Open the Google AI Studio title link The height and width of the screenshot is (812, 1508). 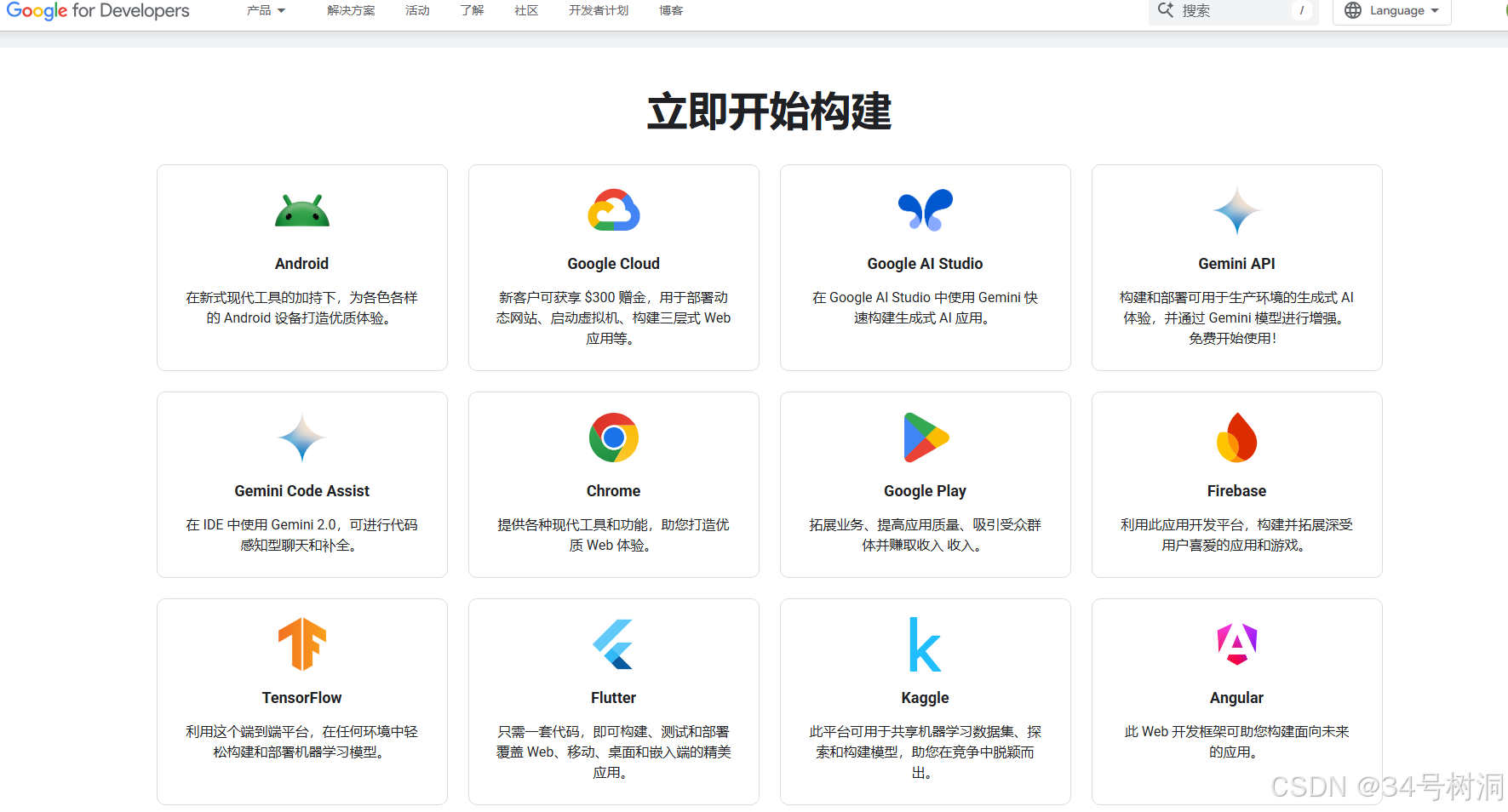pos(925,264)
